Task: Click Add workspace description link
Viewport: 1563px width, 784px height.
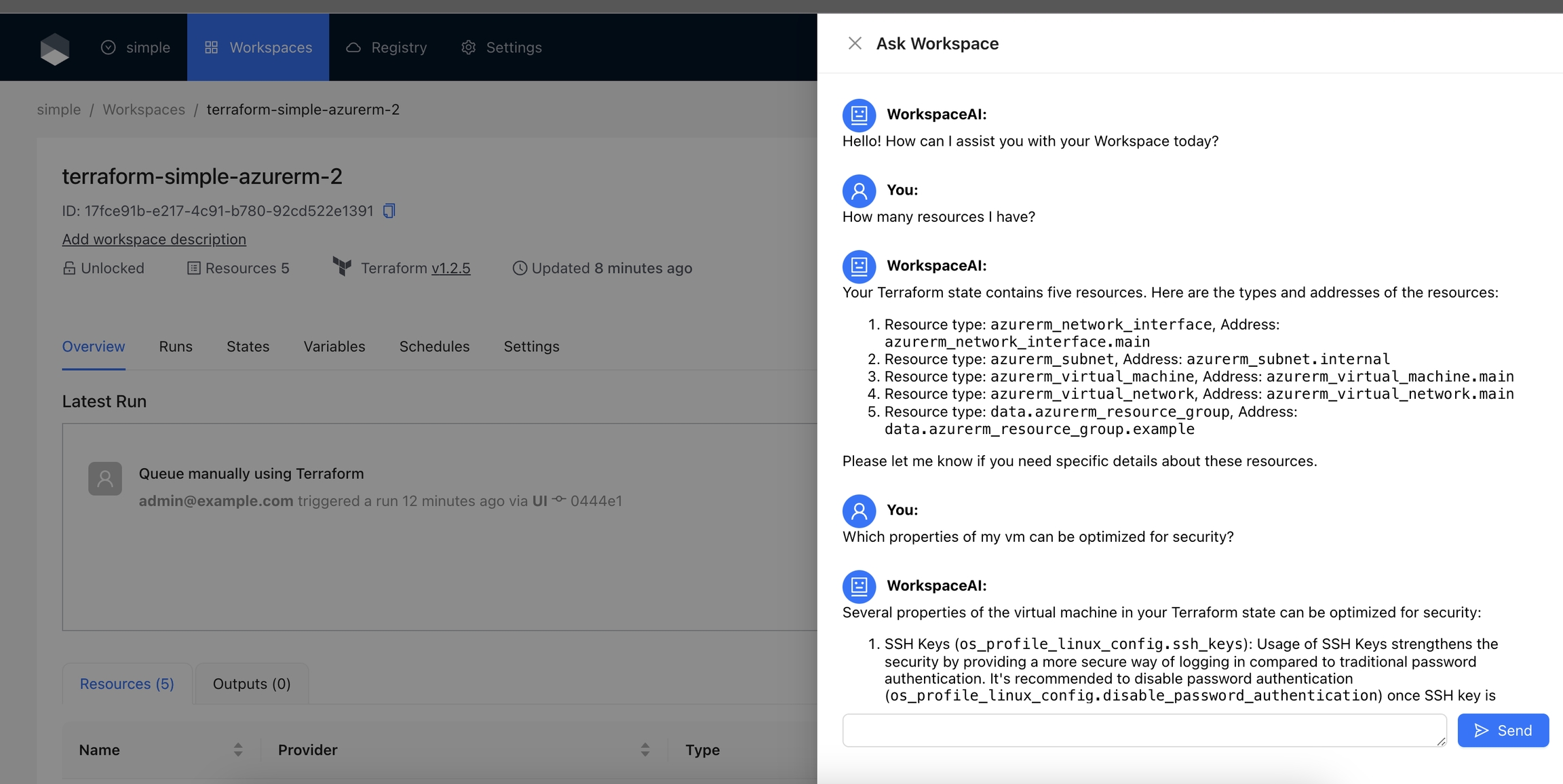Action: pos(154,239)
